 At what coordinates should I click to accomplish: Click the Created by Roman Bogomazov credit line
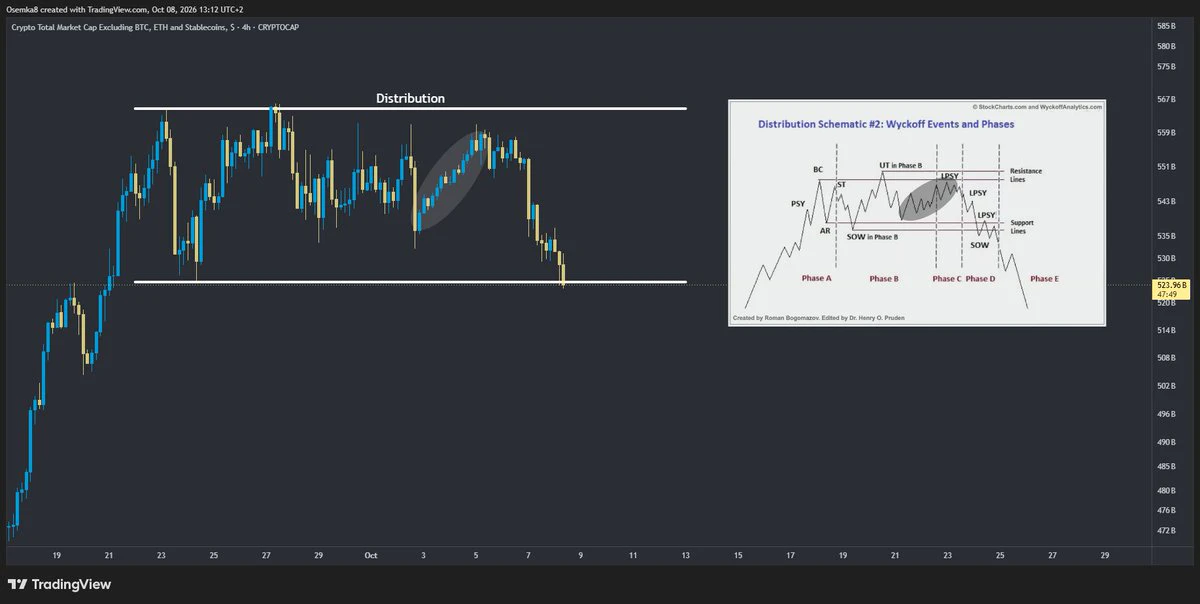pos(820,318)
